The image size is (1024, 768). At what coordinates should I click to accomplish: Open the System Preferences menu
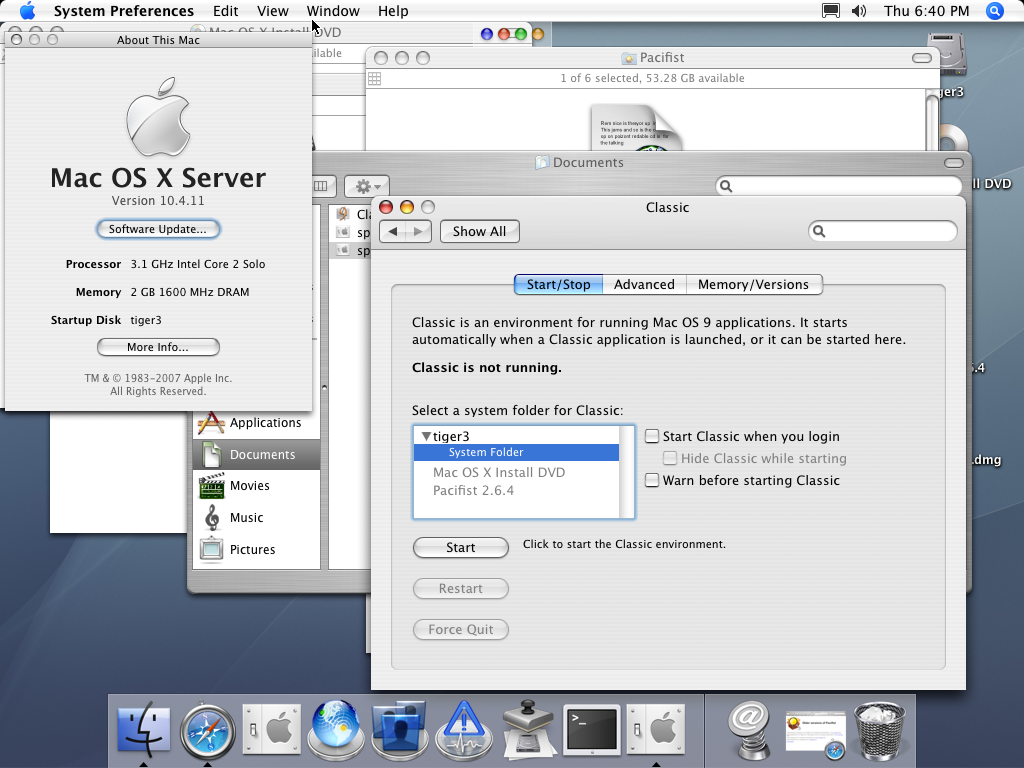[123, 11]
